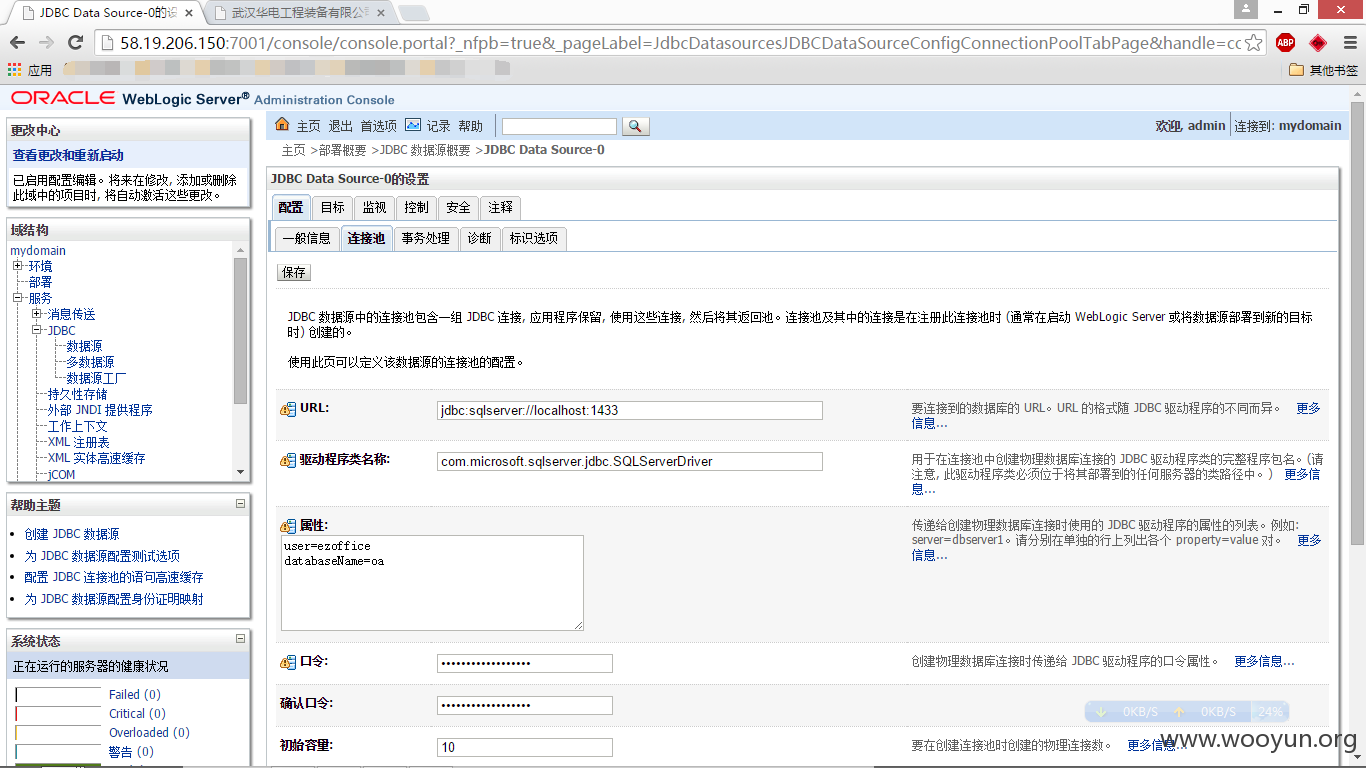Viewport: 1366px width, 768px height.
Task: Go to the console home icon
Action: pos(282,125)
